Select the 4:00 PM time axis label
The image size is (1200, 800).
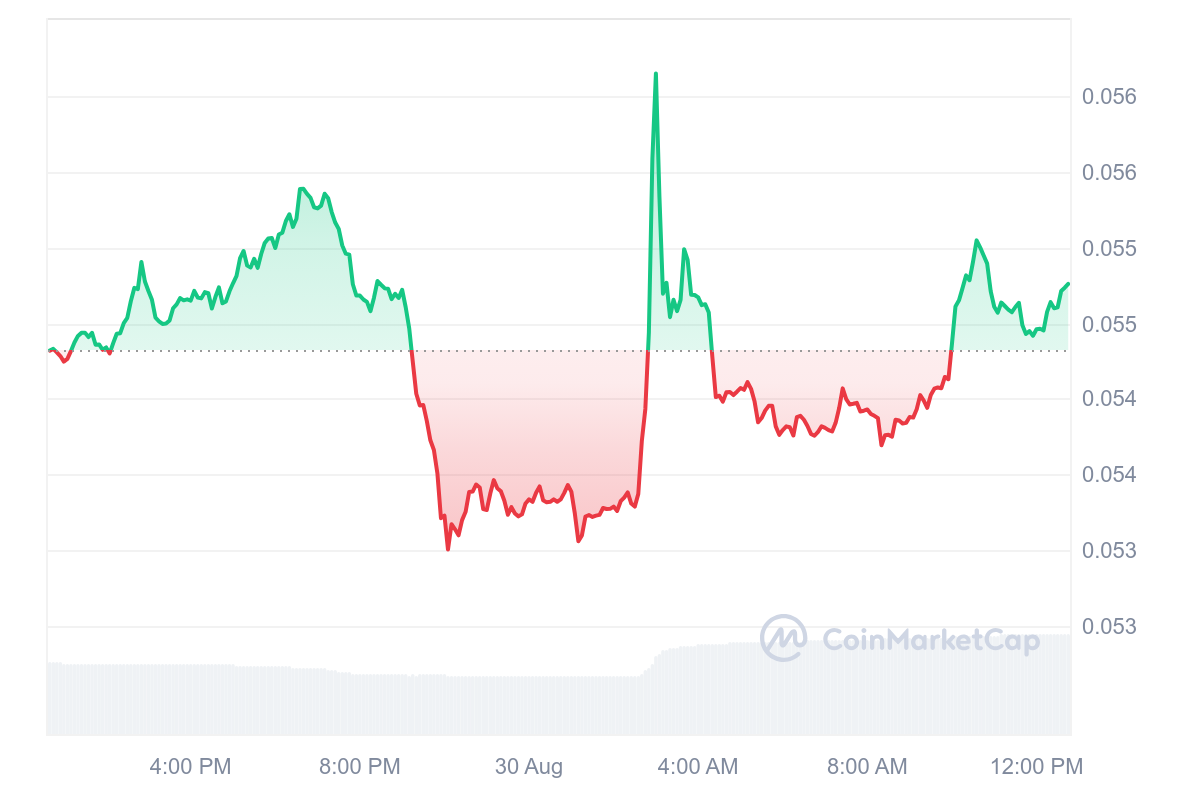(190, 767)
